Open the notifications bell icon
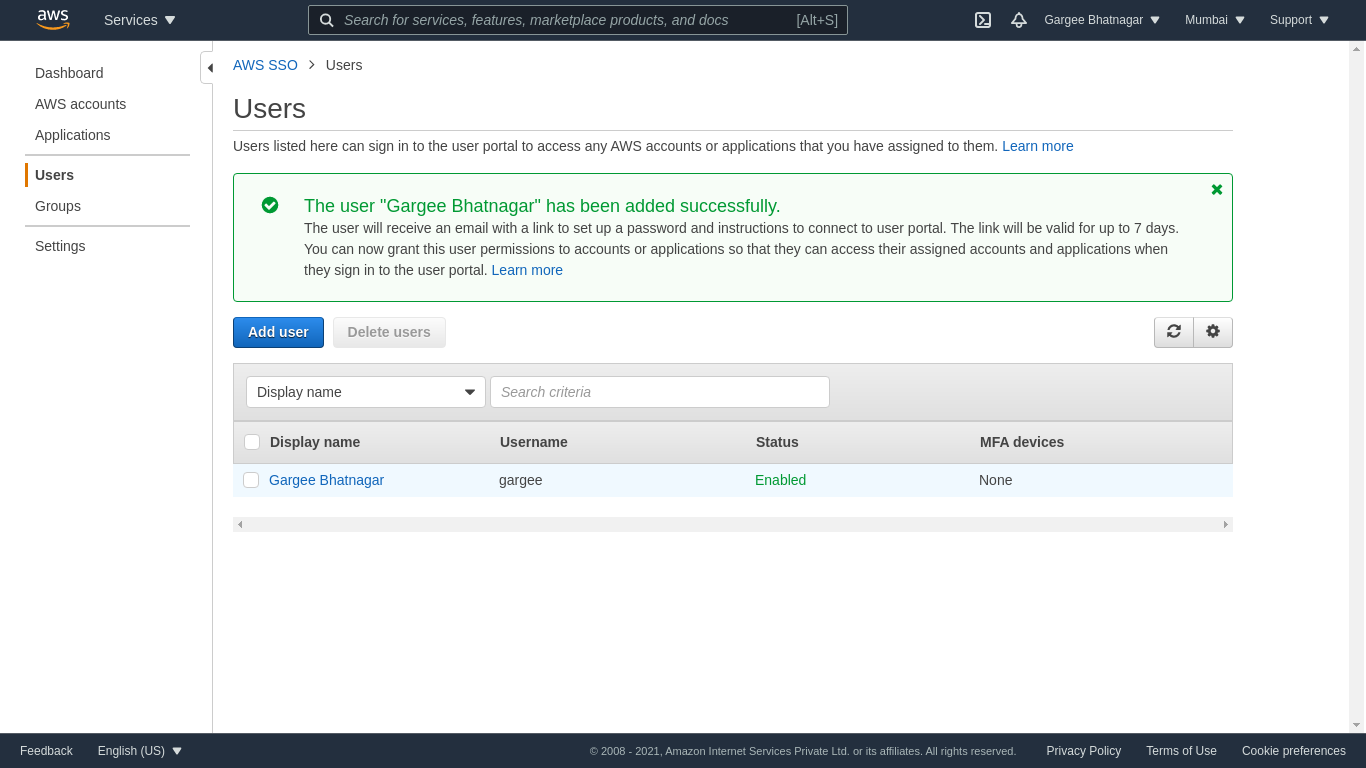The width and height of the screenshot is (1366, 768). 1018,20
